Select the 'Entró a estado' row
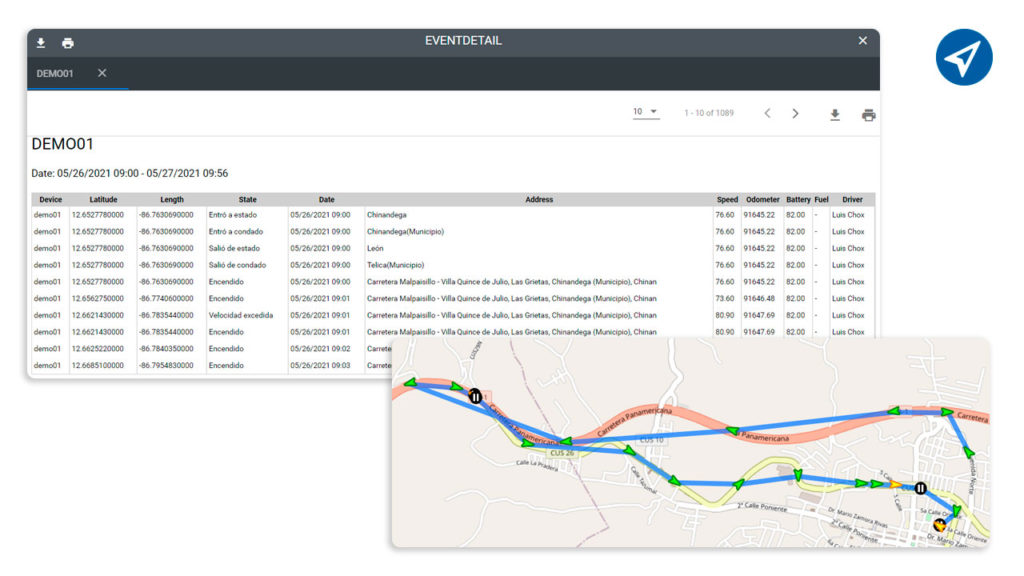 coord(453,215)
